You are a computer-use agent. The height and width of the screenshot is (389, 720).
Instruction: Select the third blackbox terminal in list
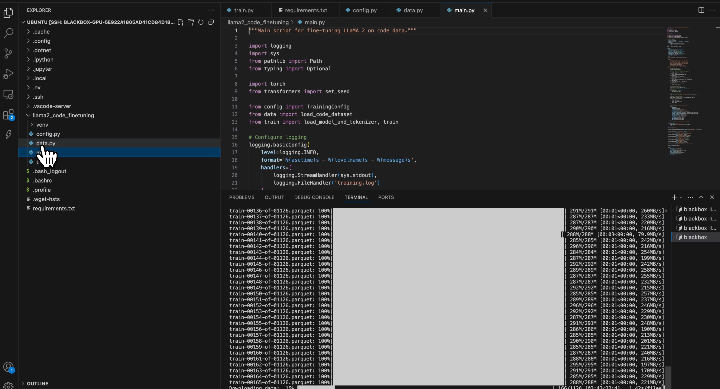click(695, 228)
